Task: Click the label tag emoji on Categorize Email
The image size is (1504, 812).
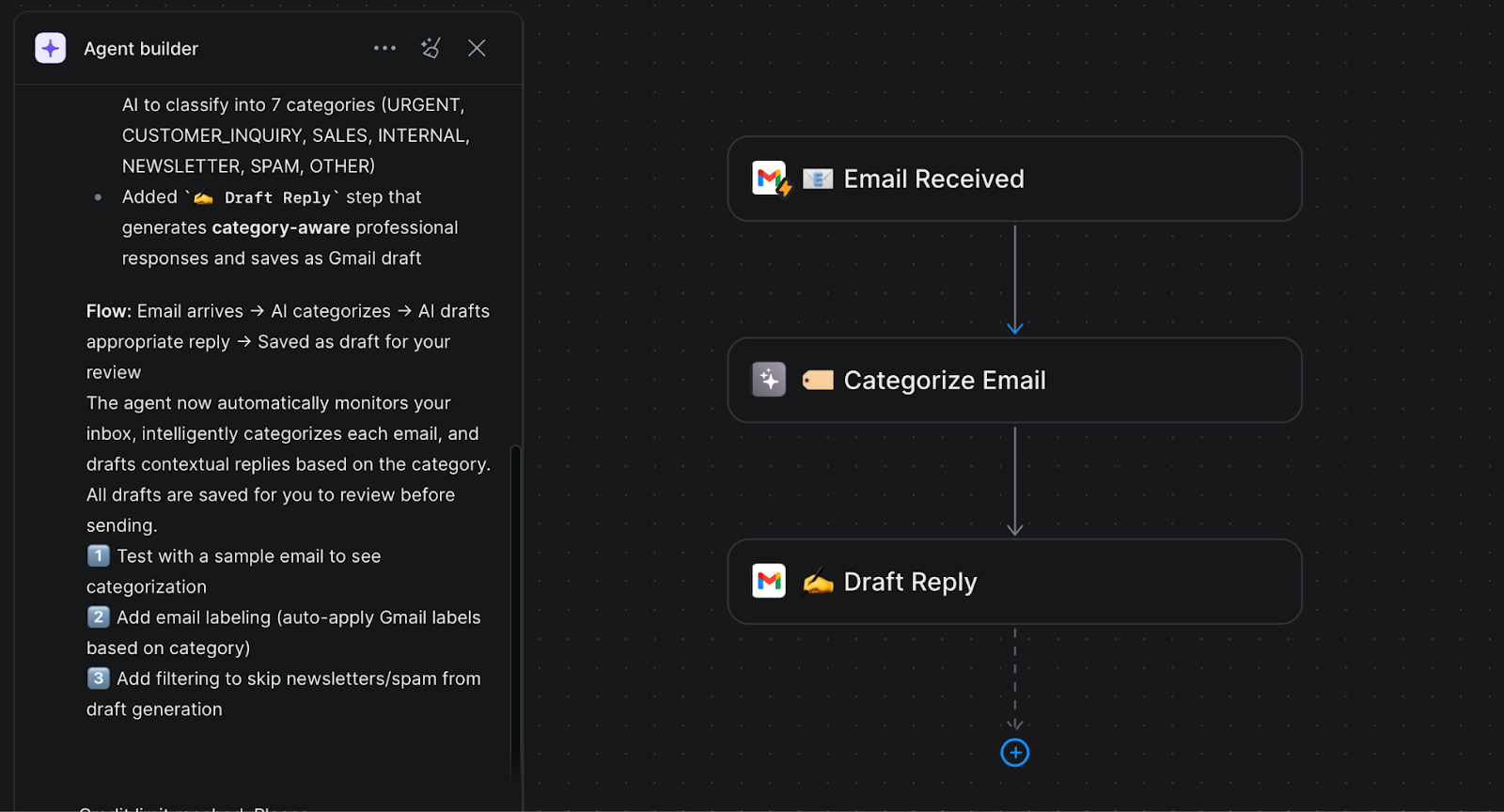Action: (818, 380)
